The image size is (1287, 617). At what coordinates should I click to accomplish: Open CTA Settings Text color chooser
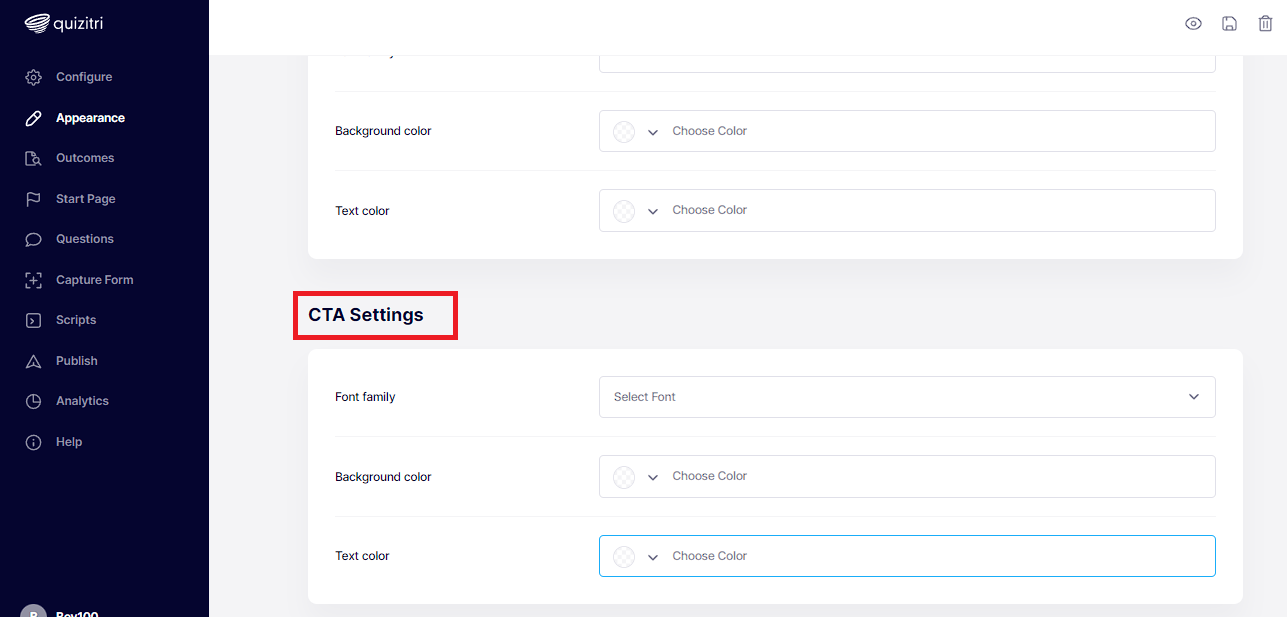click(x=907, y=556)
